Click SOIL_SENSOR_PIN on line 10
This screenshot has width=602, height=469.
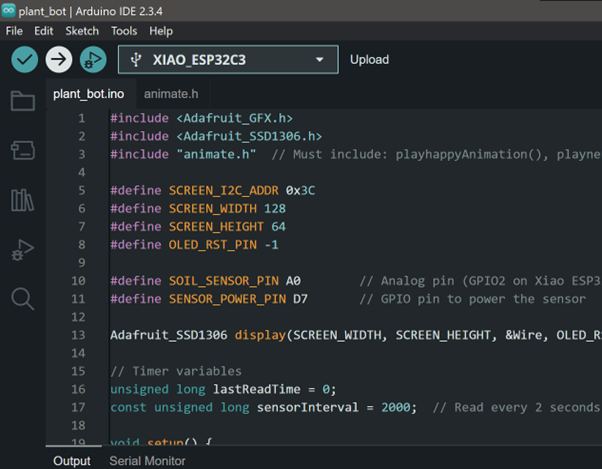coord(224,281)
